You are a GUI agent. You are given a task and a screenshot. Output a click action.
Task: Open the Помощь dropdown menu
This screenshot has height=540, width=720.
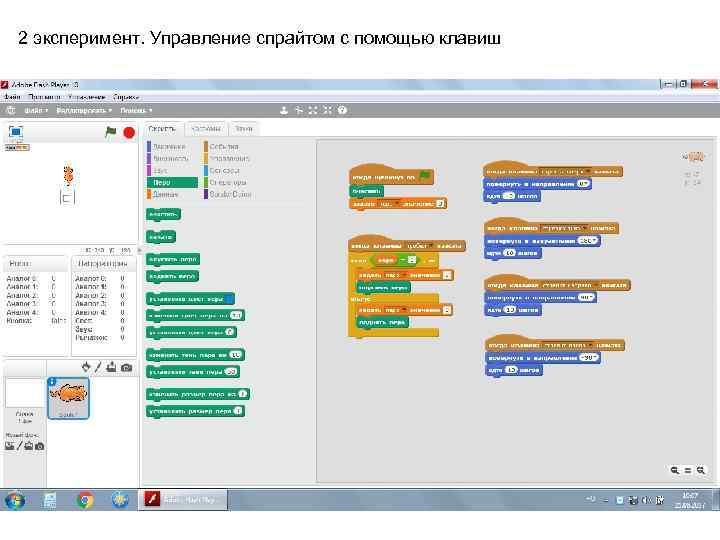tap(136, 110)
